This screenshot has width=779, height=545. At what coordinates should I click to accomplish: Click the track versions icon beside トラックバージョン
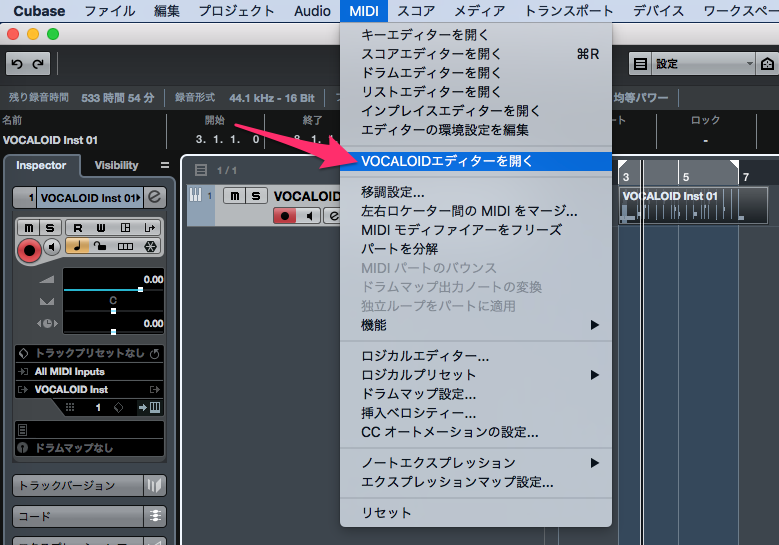(x=155, y=485)
